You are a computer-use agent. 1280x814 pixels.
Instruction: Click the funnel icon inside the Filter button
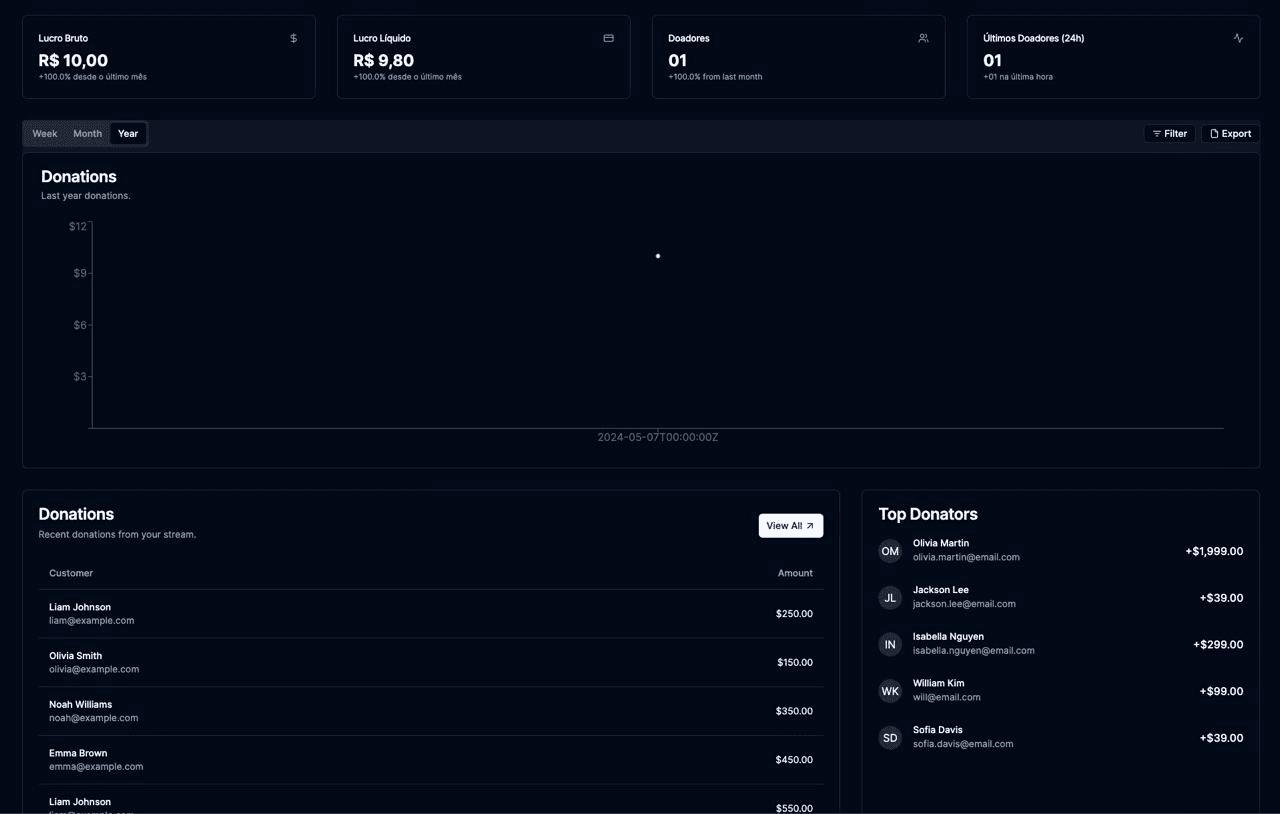click(1156, 133)
